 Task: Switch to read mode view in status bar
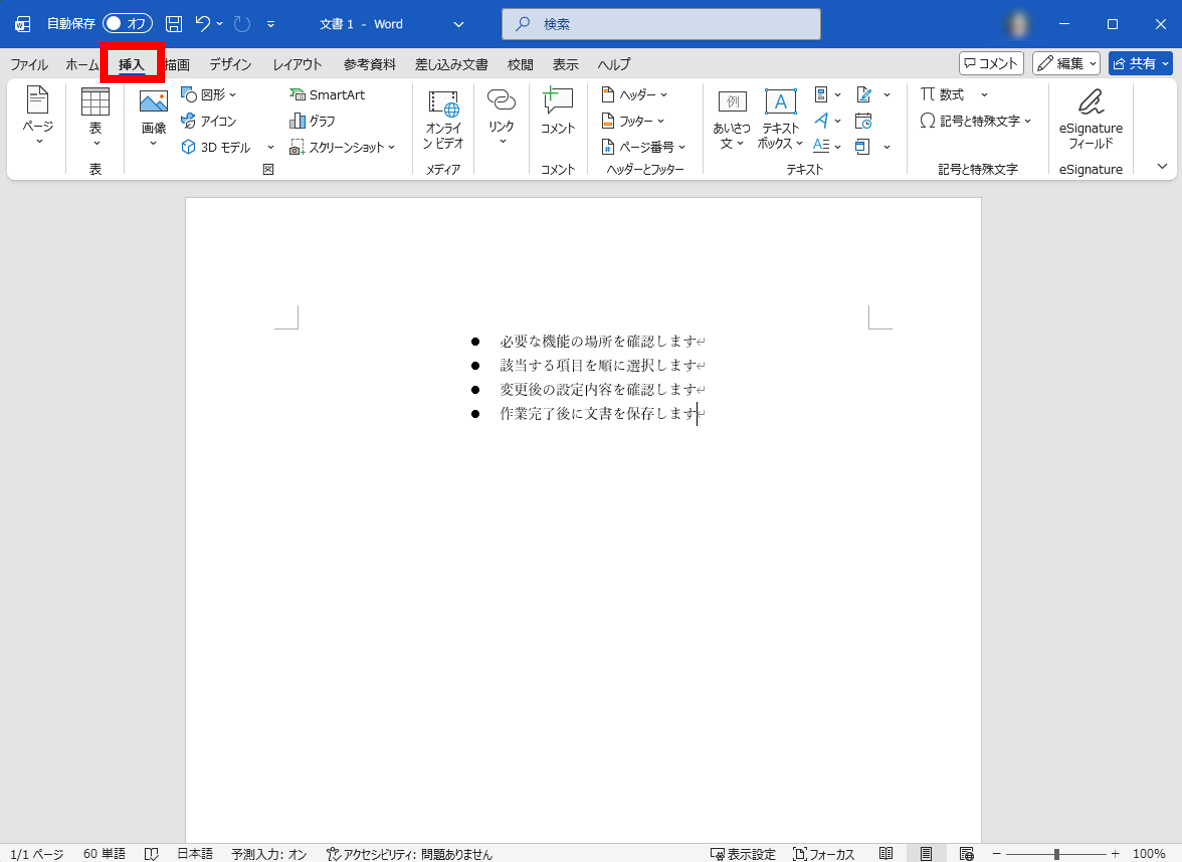point(886,854)
